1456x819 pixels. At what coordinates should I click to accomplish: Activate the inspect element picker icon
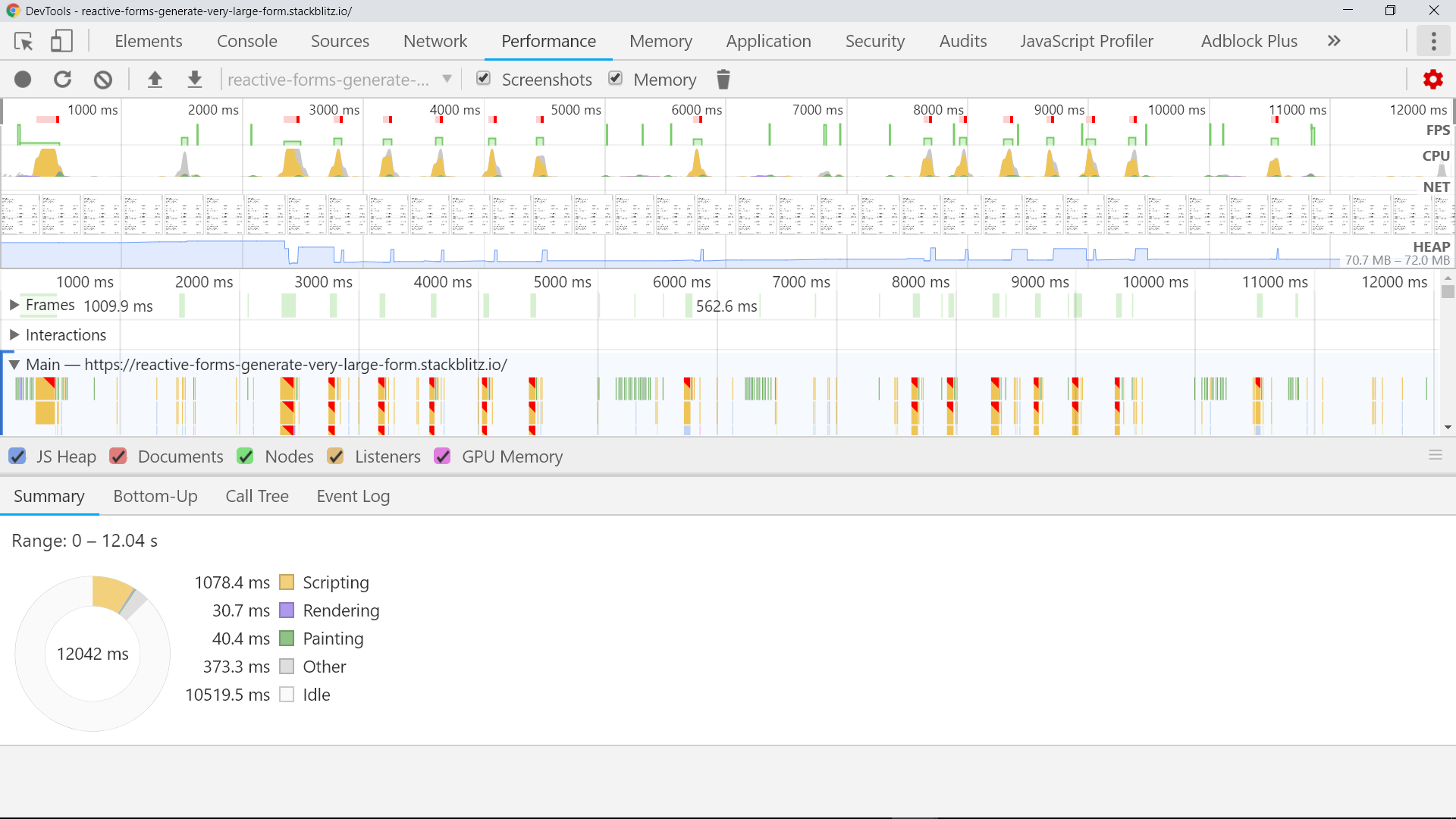tap(24, 41)
